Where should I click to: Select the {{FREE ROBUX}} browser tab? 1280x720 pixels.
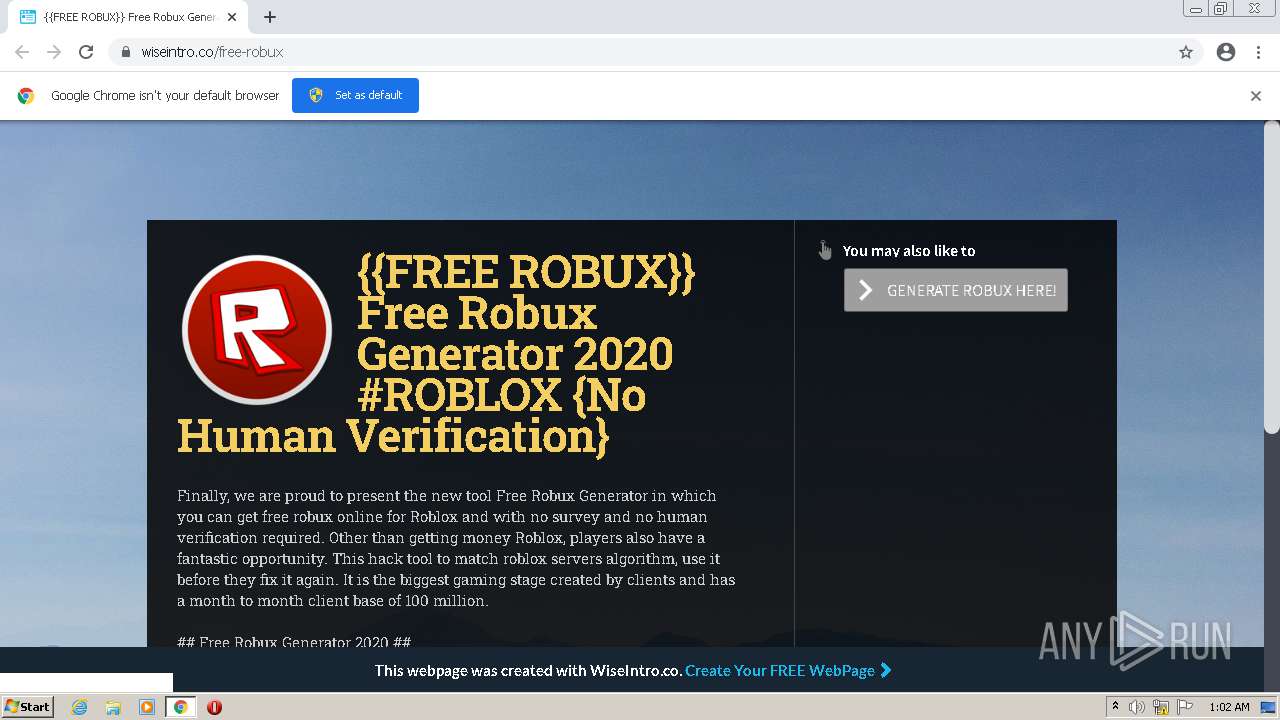click(x=128, y=17)
